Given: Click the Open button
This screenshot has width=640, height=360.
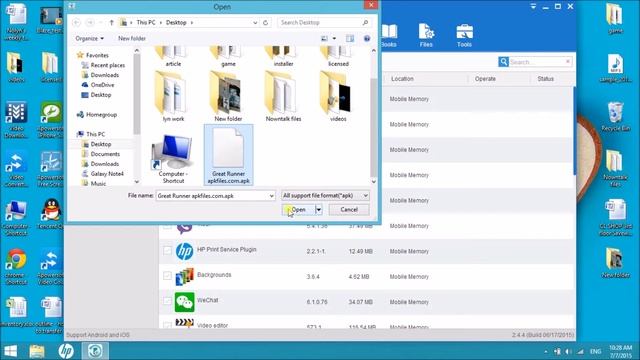Looking at the screenshot, I should (298, 209).
